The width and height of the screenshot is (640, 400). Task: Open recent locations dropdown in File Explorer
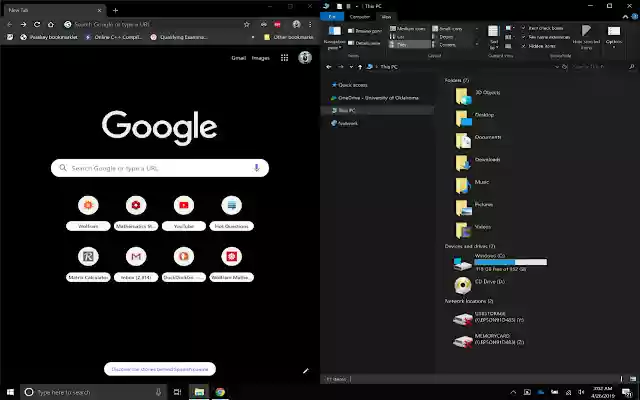pos(351,67)
